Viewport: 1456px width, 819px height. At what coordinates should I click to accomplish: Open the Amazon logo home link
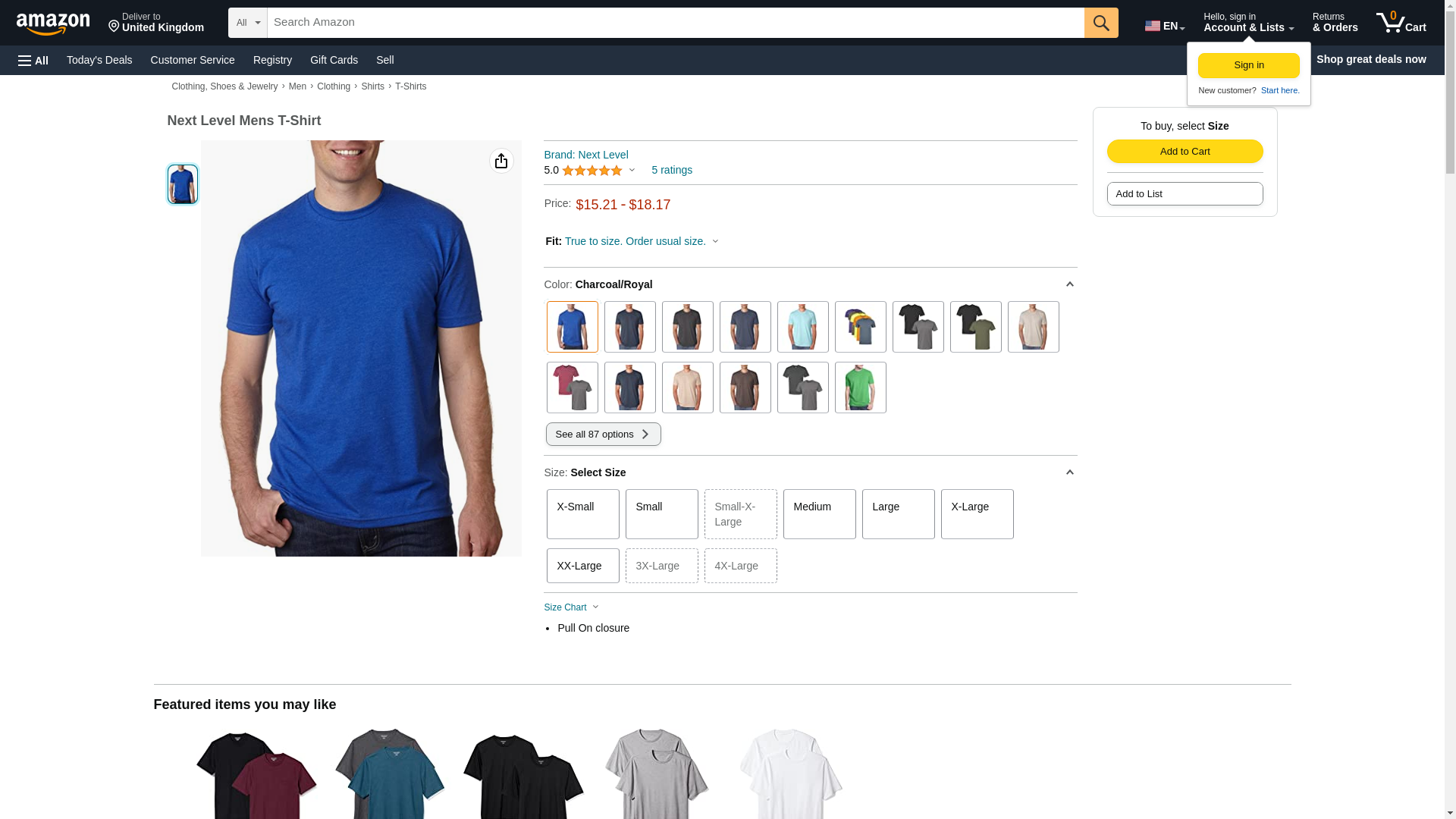pos(53,24)
